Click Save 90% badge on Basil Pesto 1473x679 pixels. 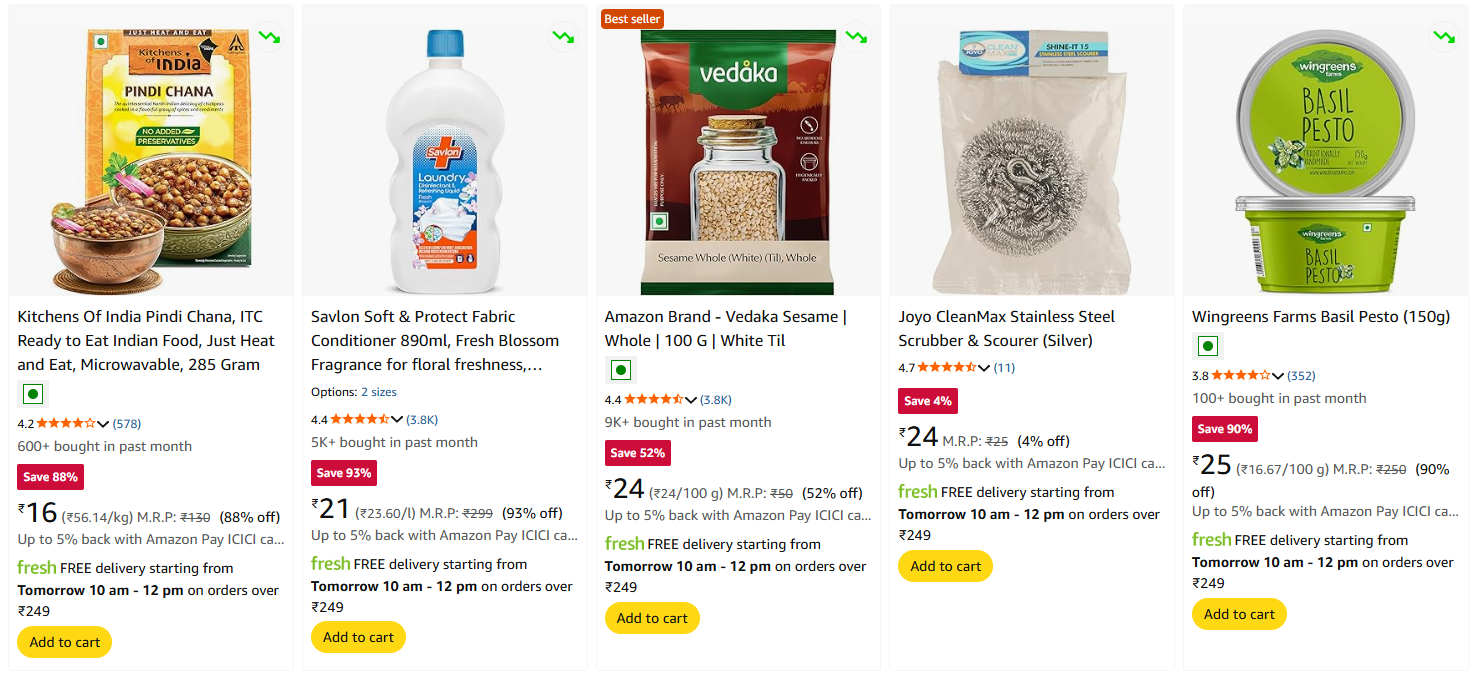tap(1225, 429)
